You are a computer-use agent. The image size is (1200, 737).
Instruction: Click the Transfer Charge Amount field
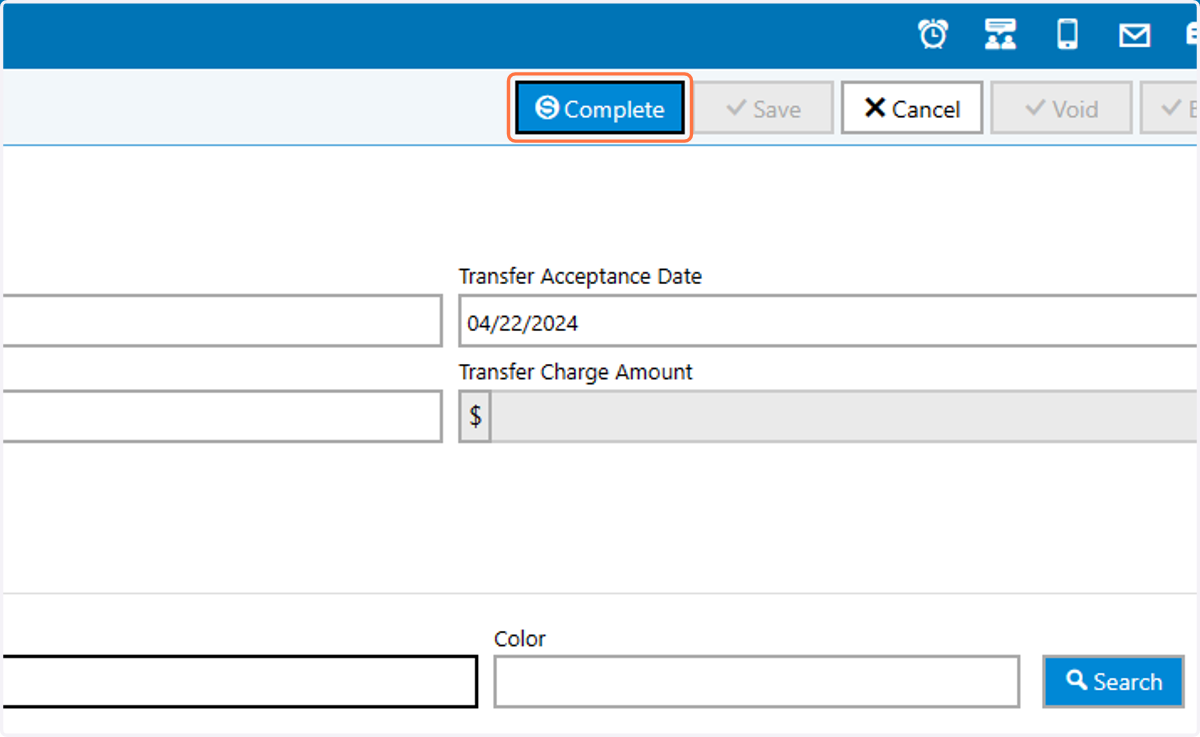click(x=844, y=416)
